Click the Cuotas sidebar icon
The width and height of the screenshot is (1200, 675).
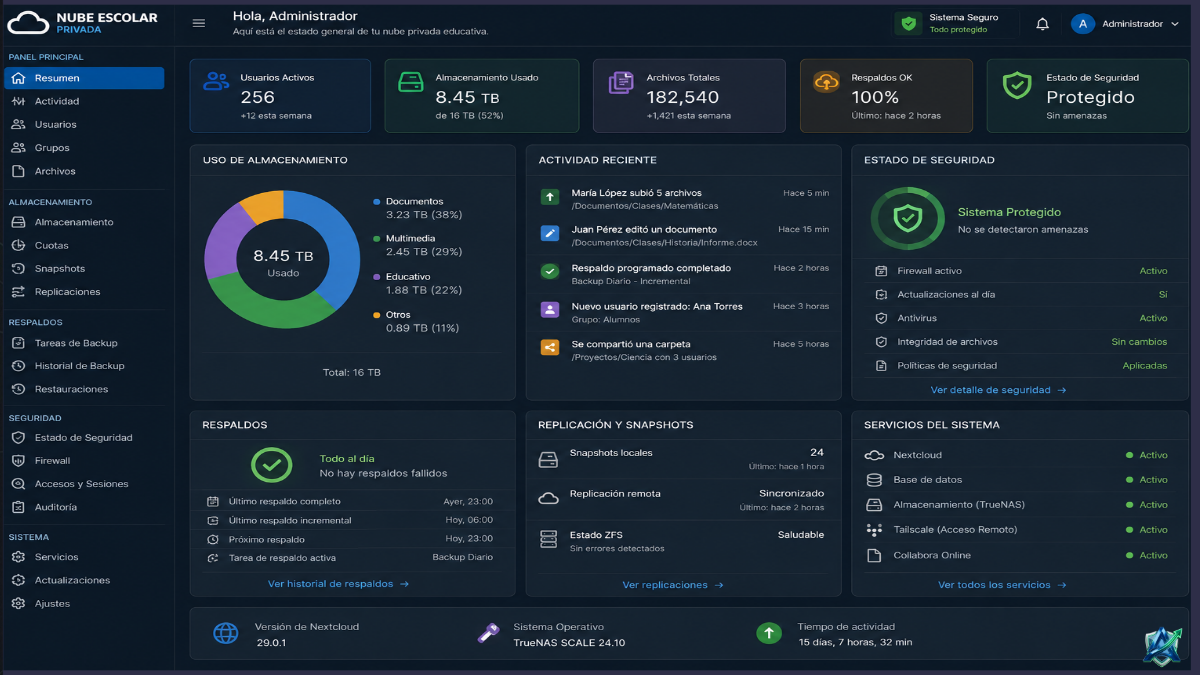(x=18, y=245)
